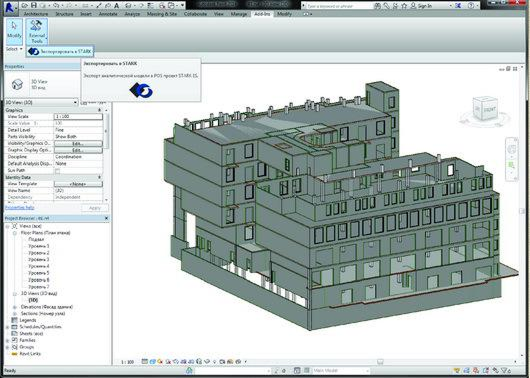Open the Revit application menu R logo
This screenshot has height=378, width=530.
point(10,6)
